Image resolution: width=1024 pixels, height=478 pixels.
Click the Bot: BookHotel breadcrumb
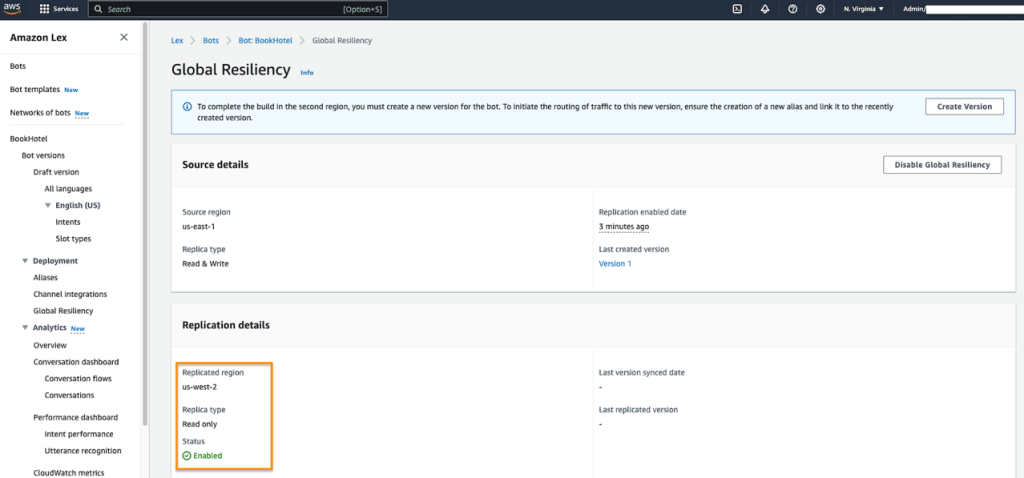[265, 40]
